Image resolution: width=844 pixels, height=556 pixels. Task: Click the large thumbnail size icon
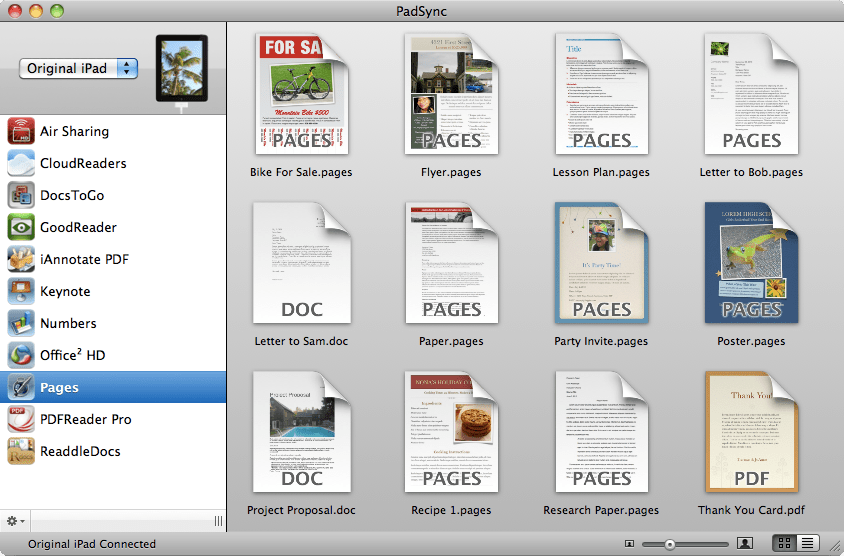point(745,543)
